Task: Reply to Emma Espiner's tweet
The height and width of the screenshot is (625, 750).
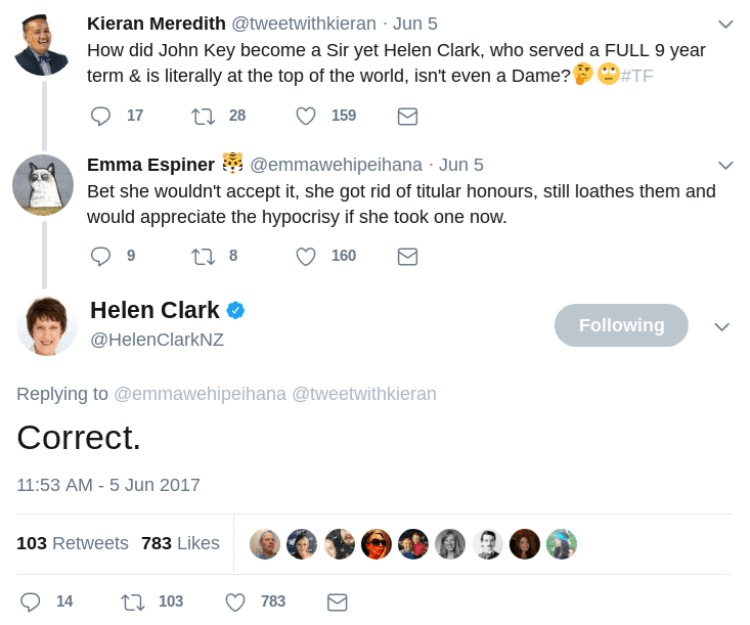Action: 101,255
